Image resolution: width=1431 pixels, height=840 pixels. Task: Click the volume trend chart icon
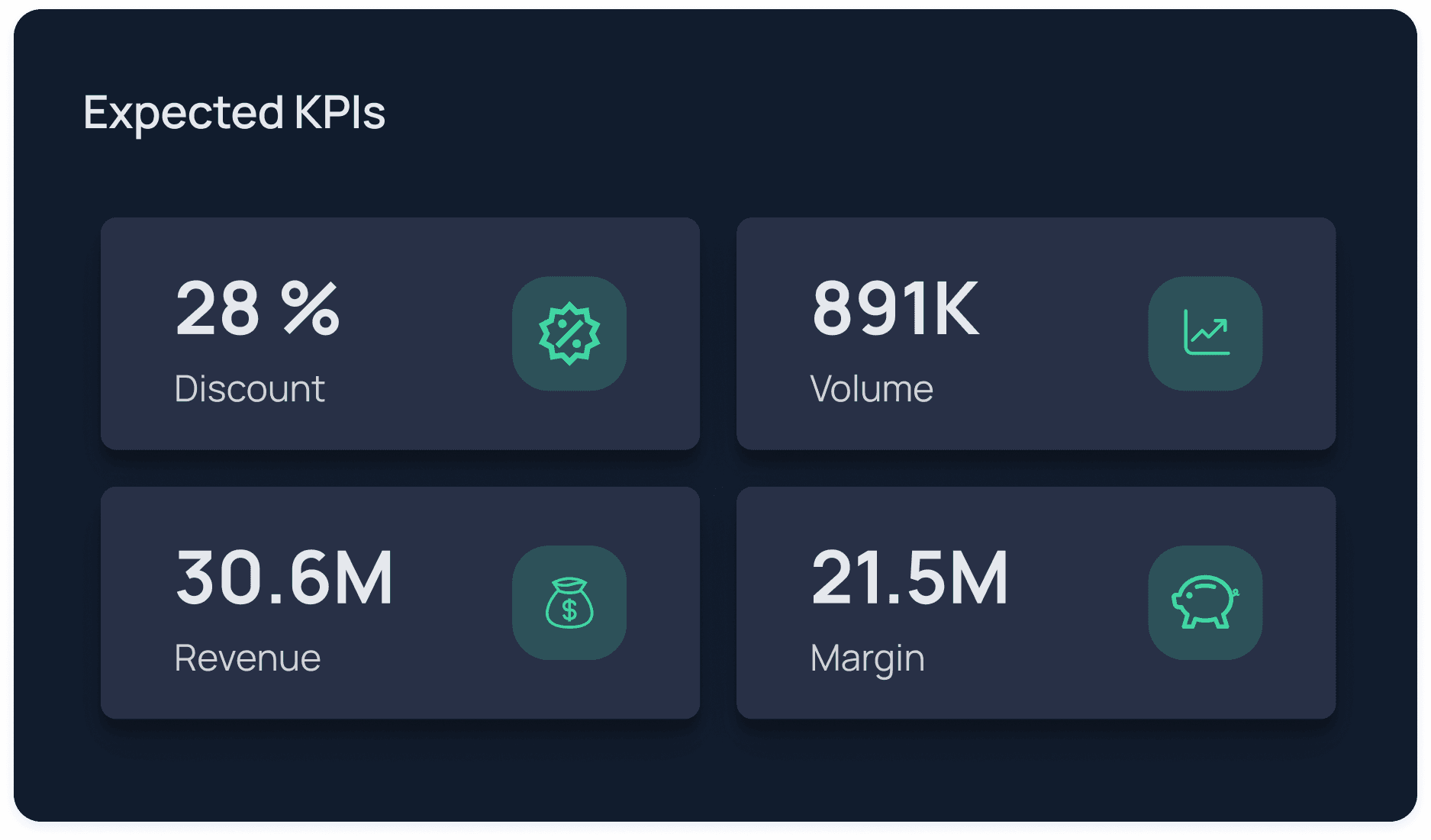[x=1205, y=333]
